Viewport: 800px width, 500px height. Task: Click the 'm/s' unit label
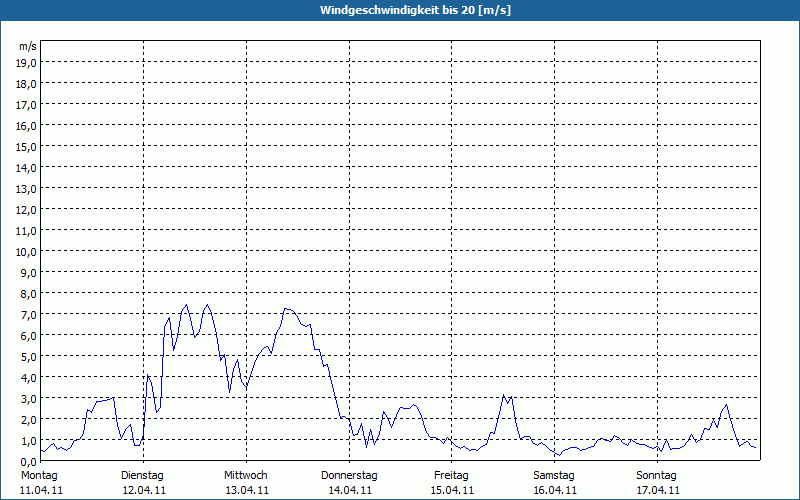[28, 46]
